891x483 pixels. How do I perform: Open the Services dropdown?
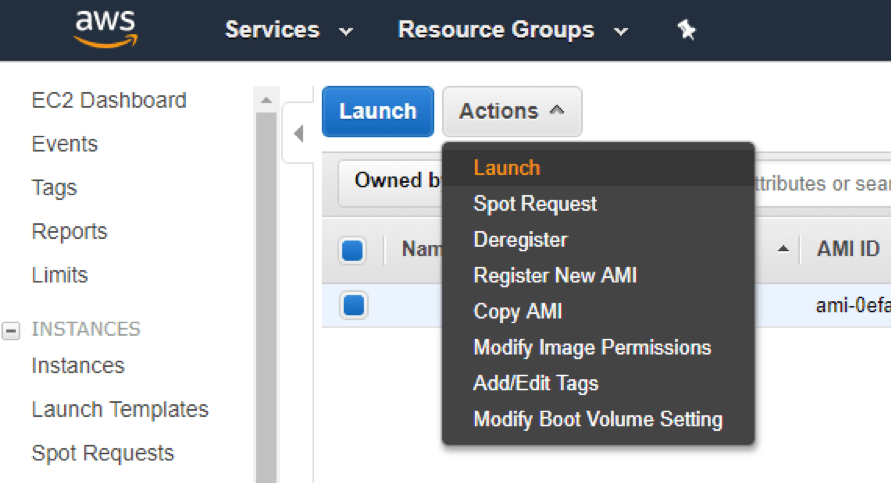point(289,30)
